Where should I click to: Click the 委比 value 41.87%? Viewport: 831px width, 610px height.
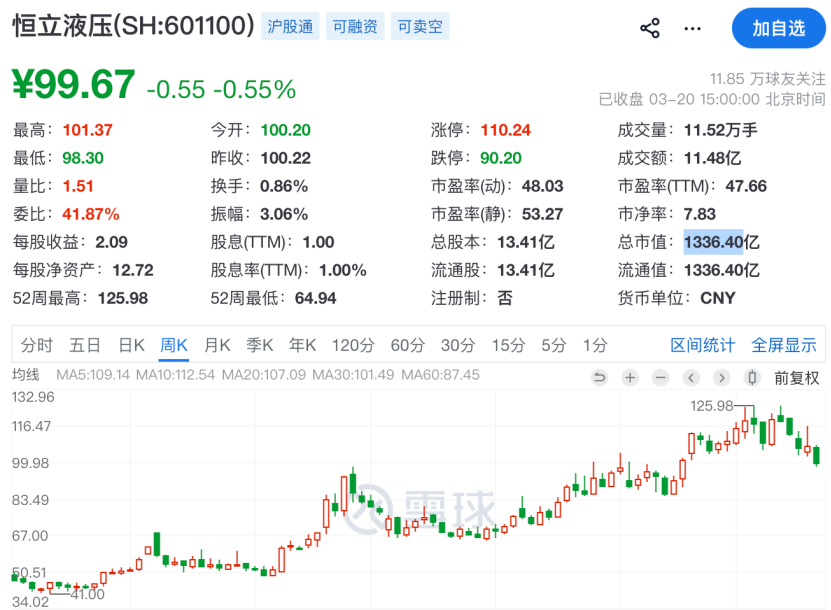tap(91, 214)
